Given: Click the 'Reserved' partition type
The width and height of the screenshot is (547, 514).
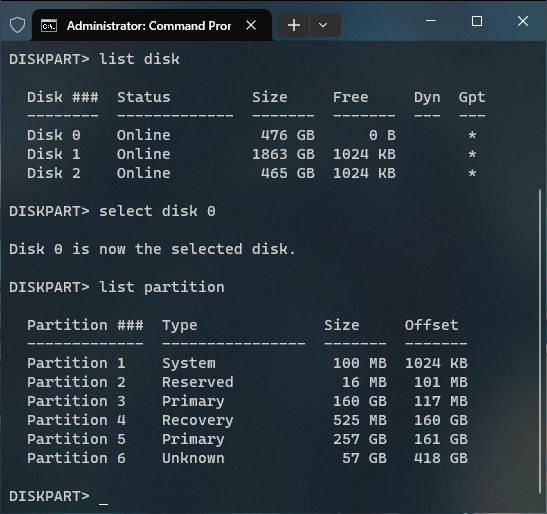Looking at the screenshot, I should coord(198,382).
